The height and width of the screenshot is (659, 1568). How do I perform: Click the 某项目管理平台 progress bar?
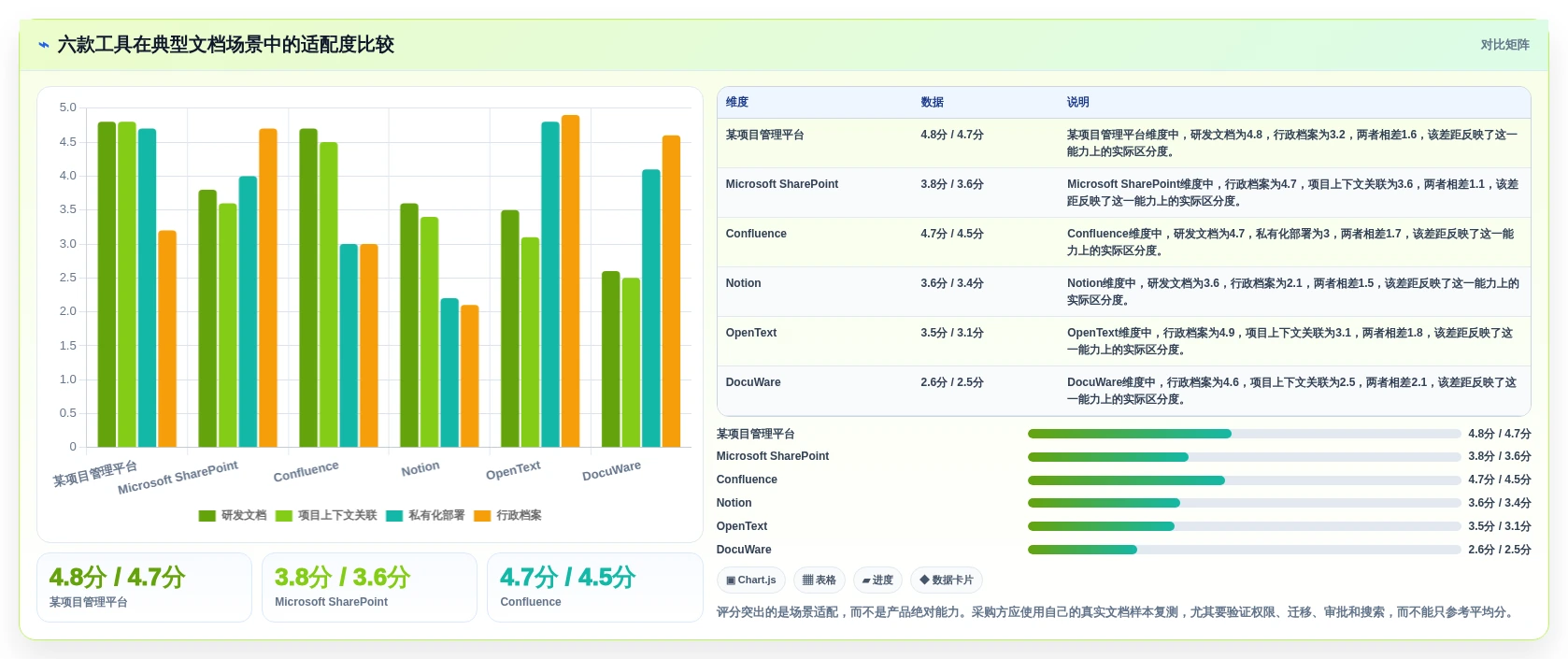1244,434
